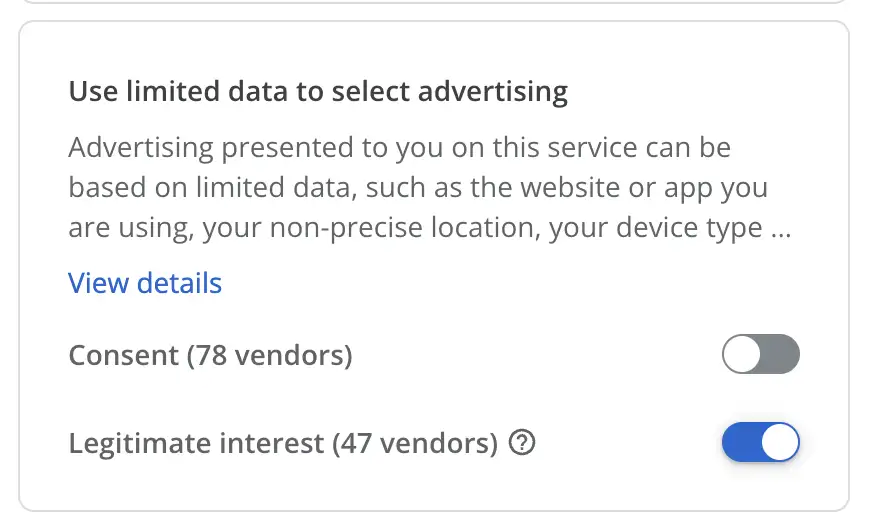Open the View details link
The width and height of the screenshot is (872, 522).
145,283
